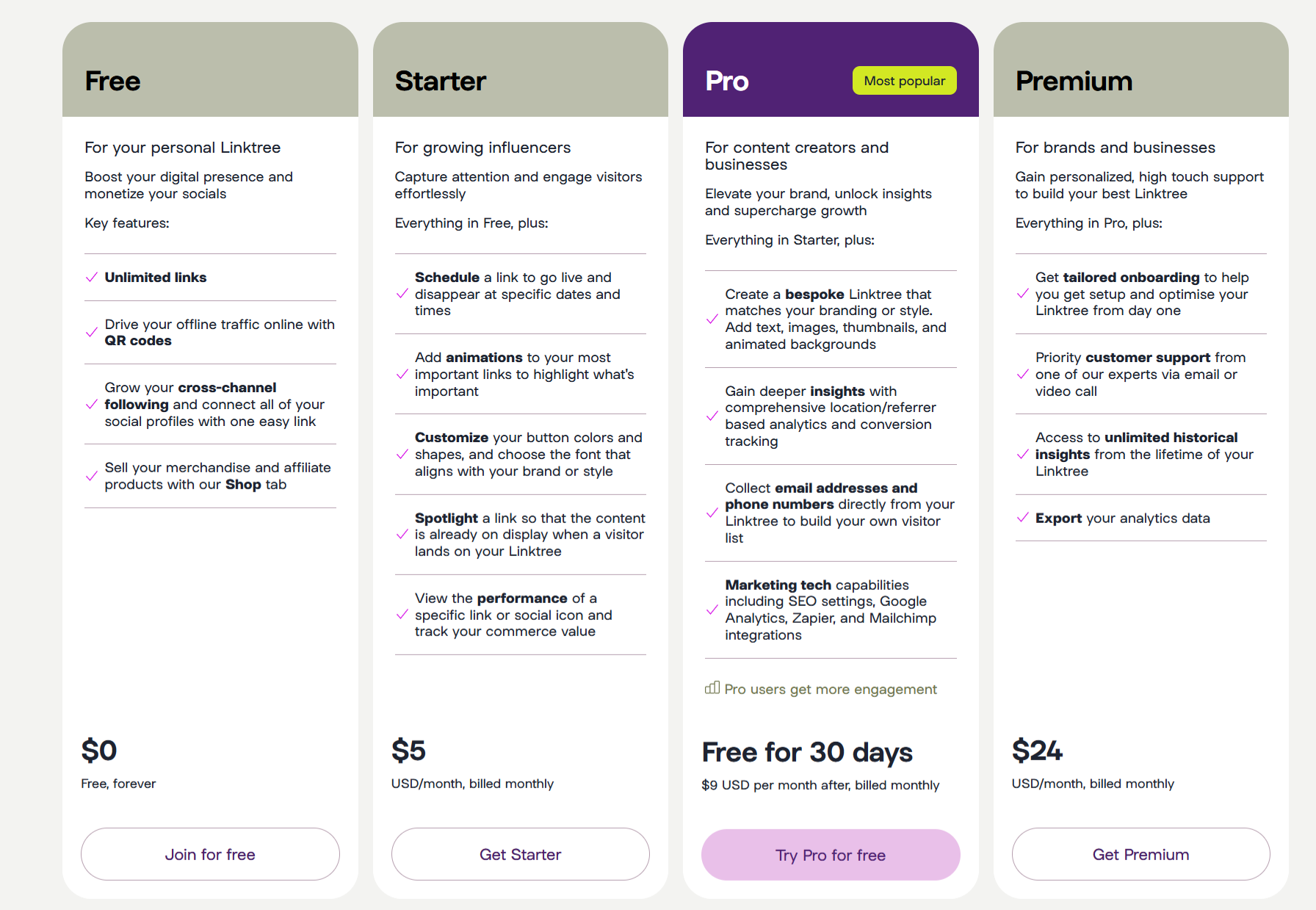Click Get Starter to choose the Starter plan
The image size is (1316, 910).
point(520,854)
